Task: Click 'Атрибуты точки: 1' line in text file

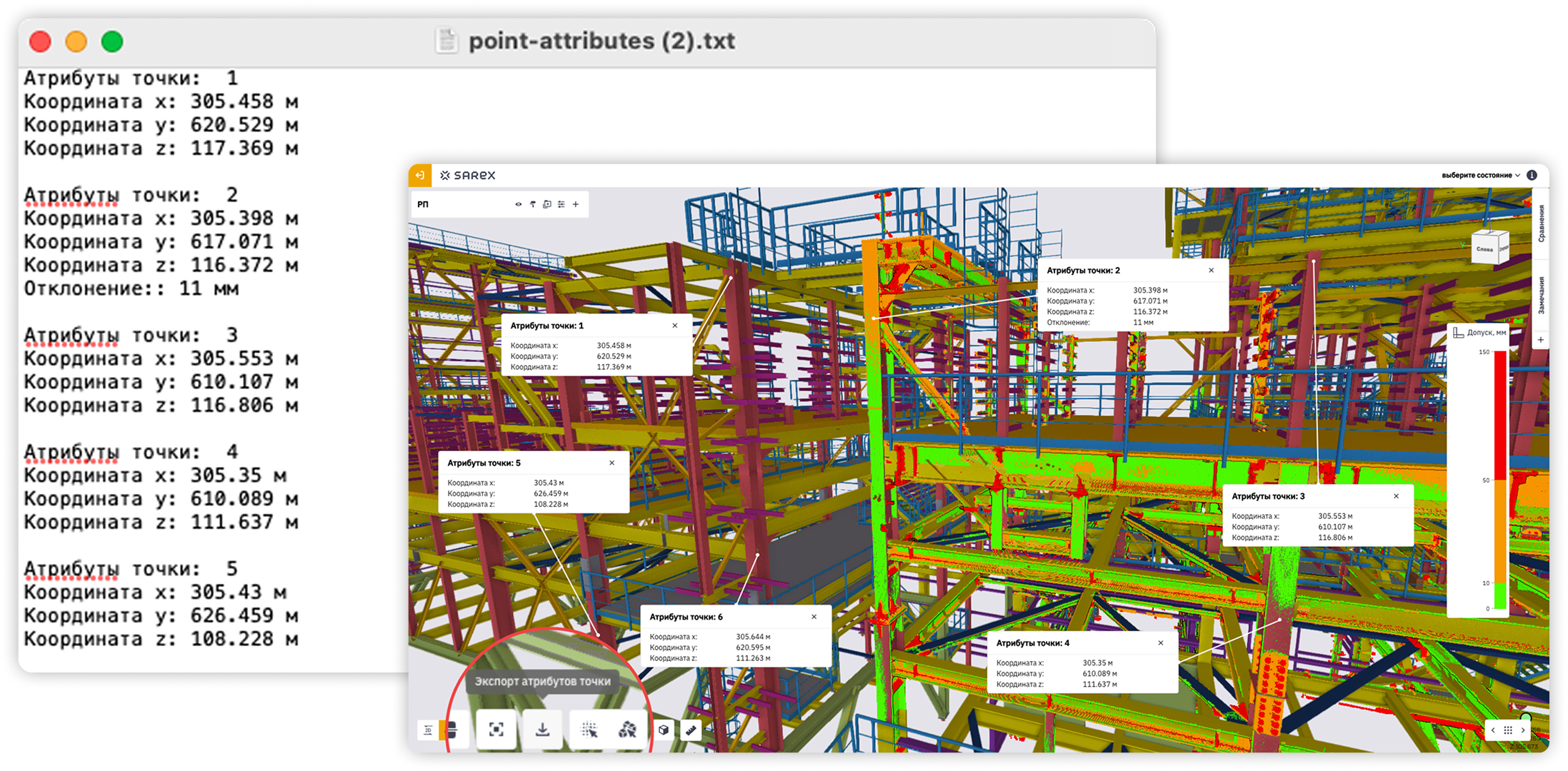Action: pyautogui.click(x=131, y=78)
